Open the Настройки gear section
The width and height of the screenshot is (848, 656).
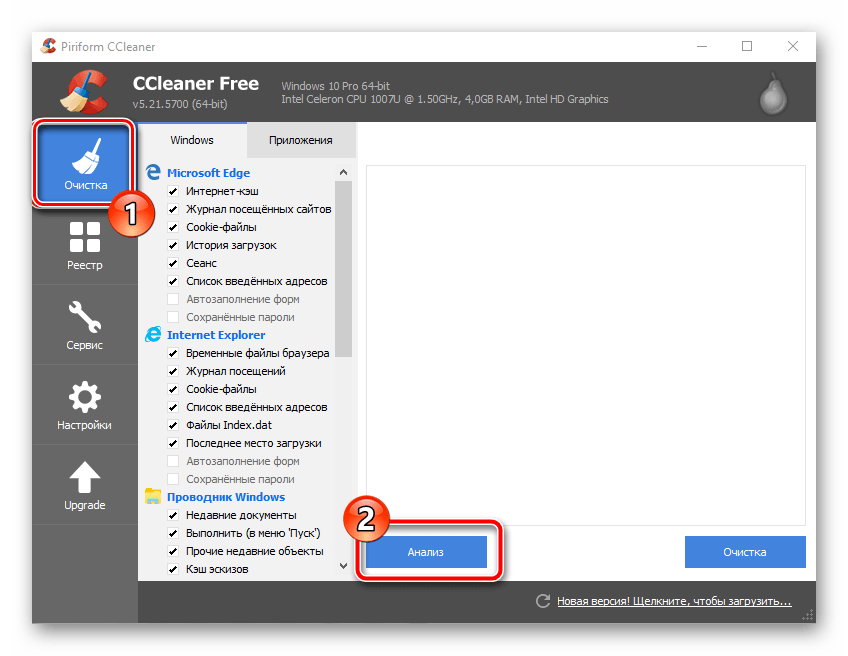[85, 405]
